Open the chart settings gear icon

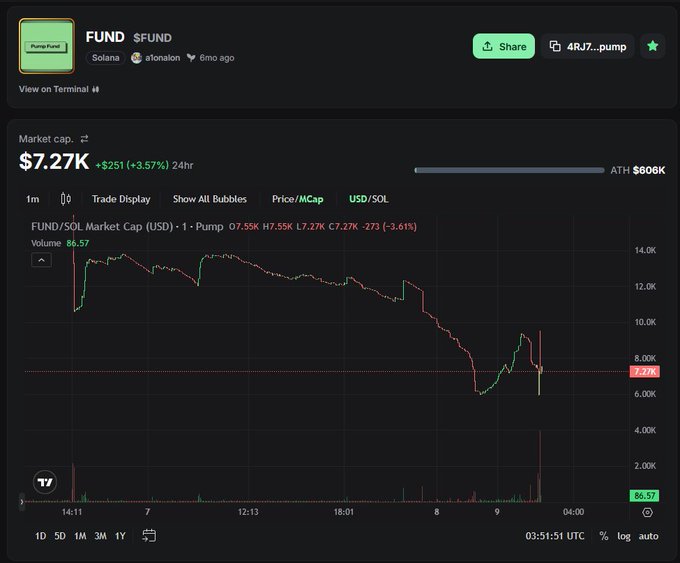(x=647, y=513)
